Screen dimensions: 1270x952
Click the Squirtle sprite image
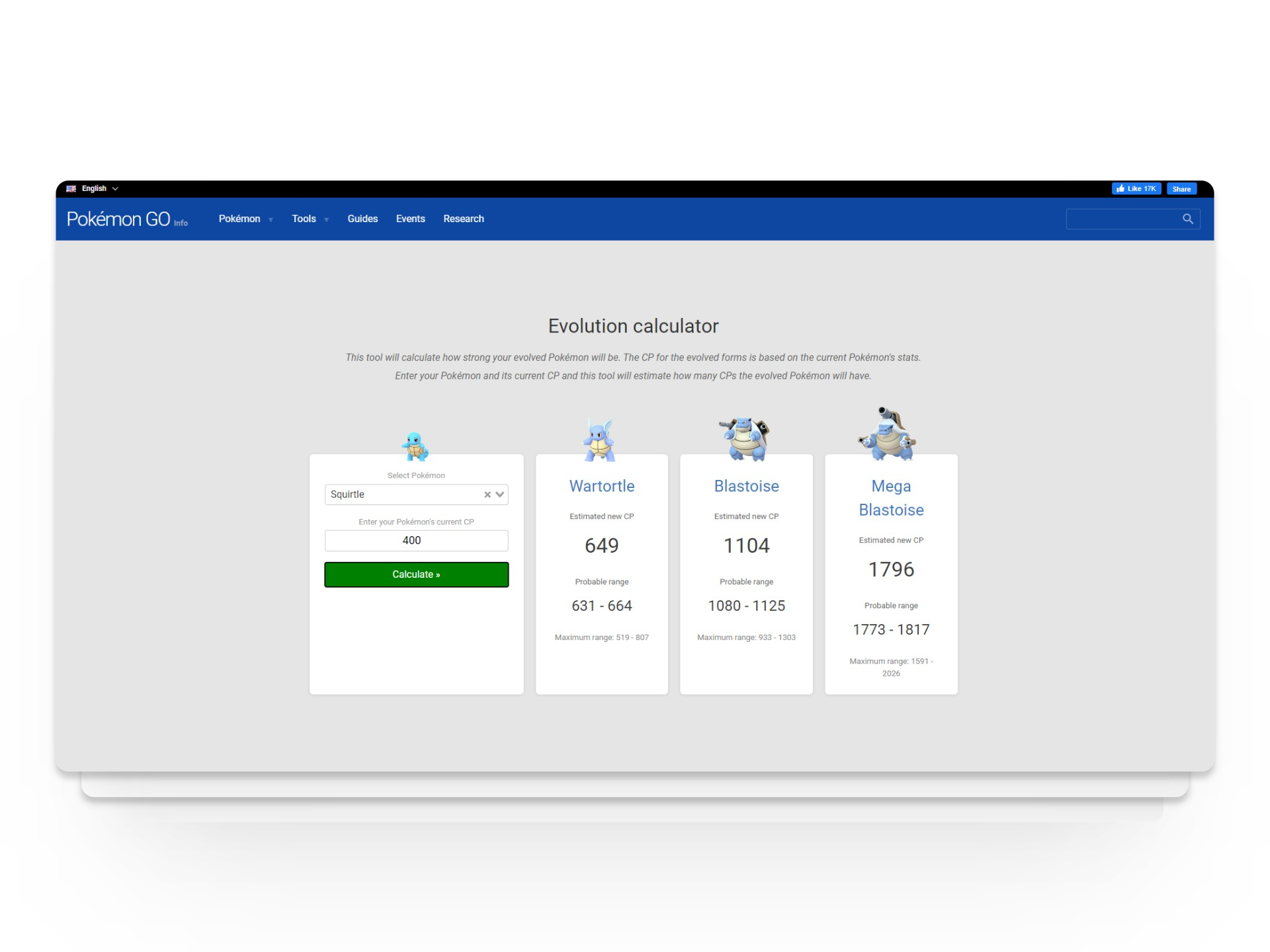tap(415, 446)
